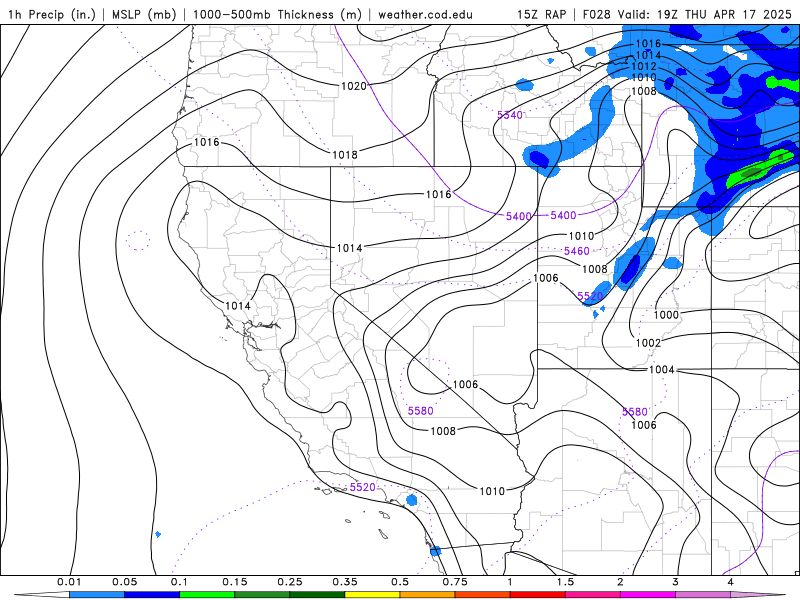
Task: Click the 'MSLP (mb)' header text
Action: (144, 14)
